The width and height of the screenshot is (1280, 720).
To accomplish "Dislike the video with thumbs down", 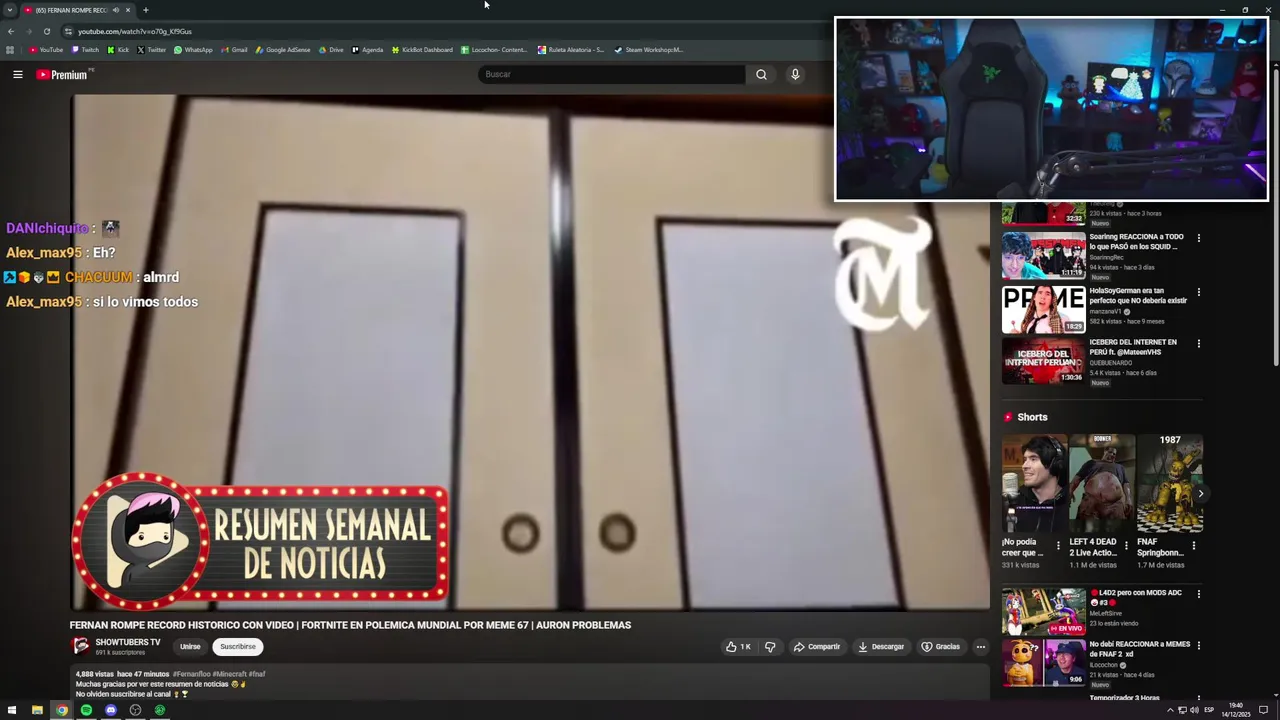I will point(770,647).
